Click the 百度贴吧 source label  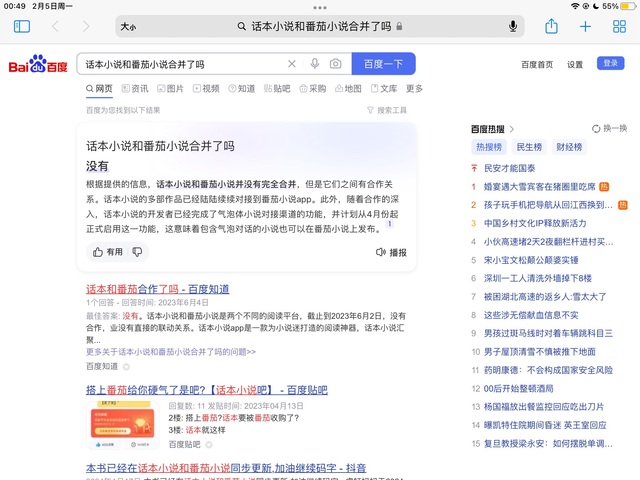184,444
